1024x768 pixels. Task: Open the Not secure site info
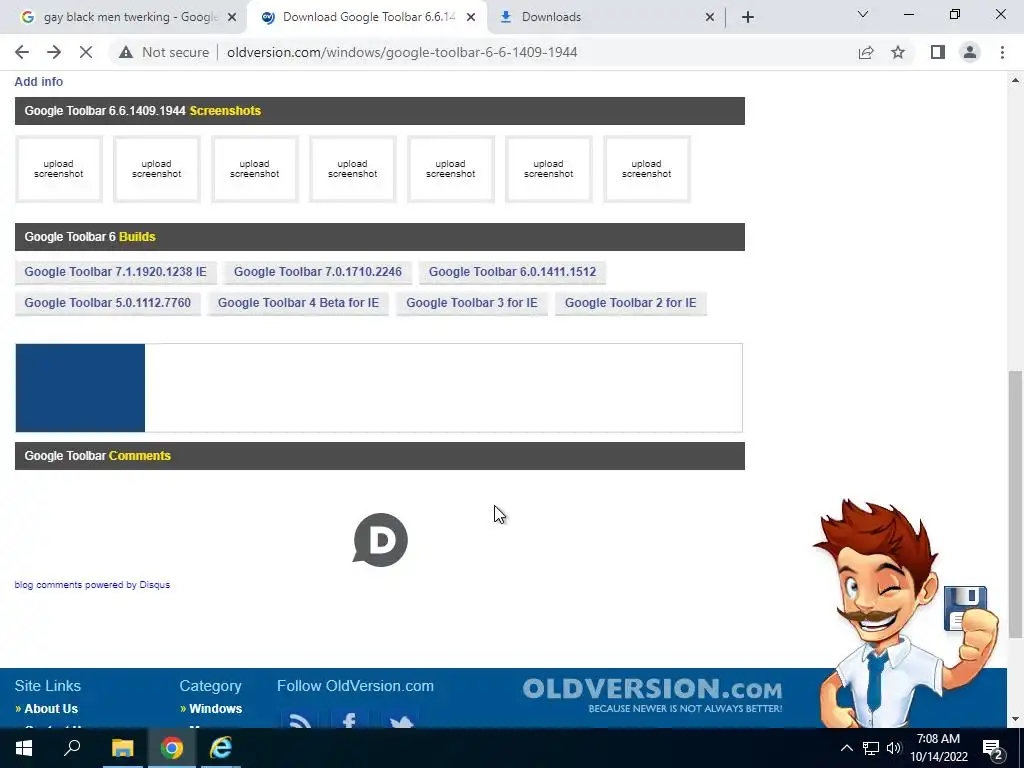tap(164, 52)
